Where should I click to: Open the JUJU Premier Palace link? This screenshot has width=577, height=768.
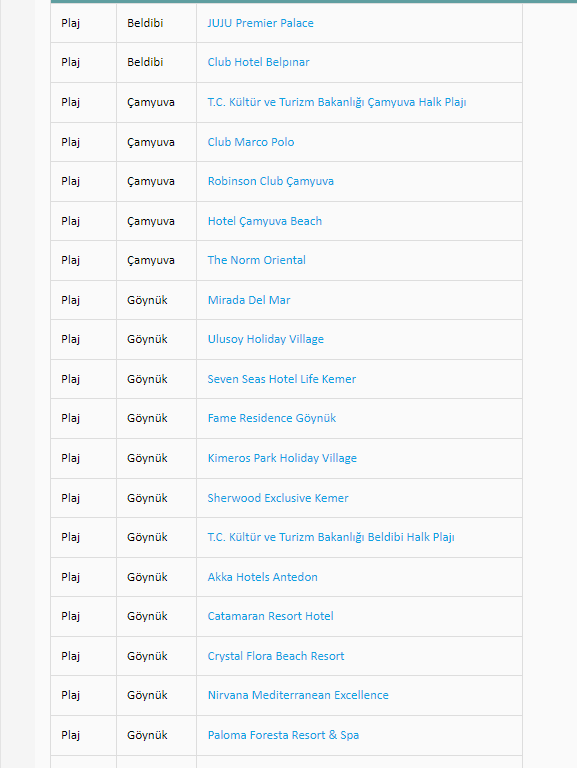click(x=260, y=23)
